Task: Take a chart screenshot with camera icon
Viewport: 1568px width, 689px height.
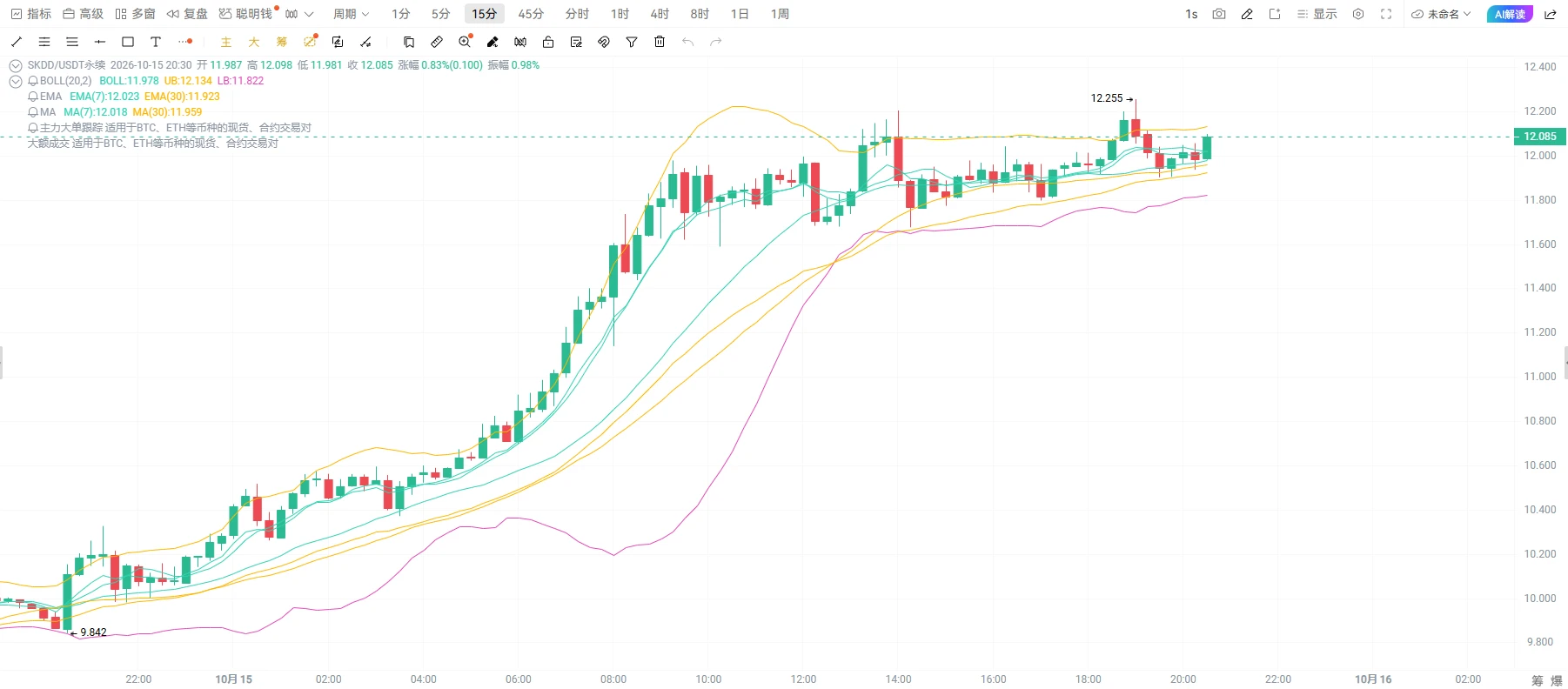Action: 1219,14
